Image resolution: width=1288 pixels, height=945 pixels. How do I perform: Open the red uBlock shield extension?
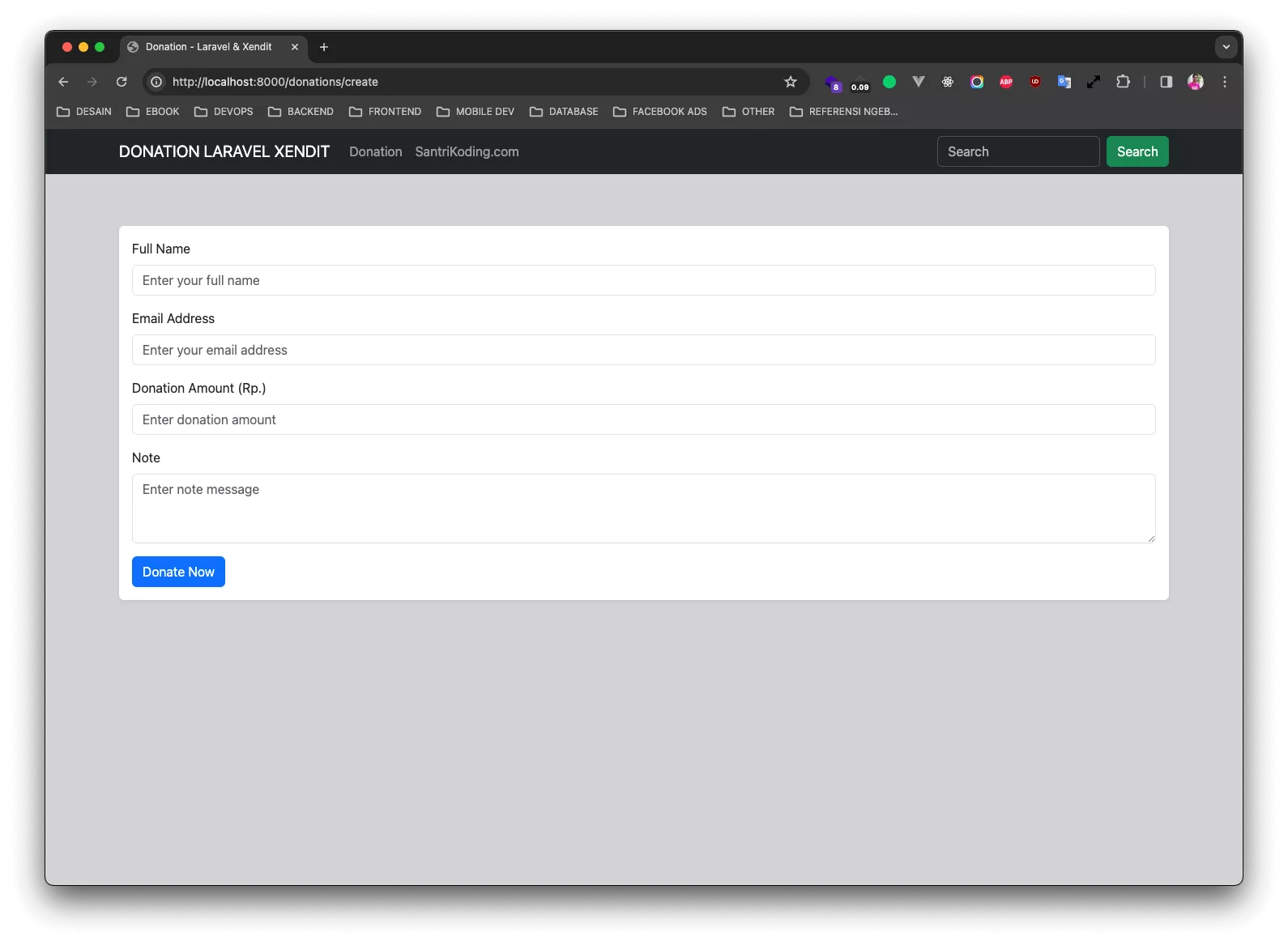pos(1035,82)
